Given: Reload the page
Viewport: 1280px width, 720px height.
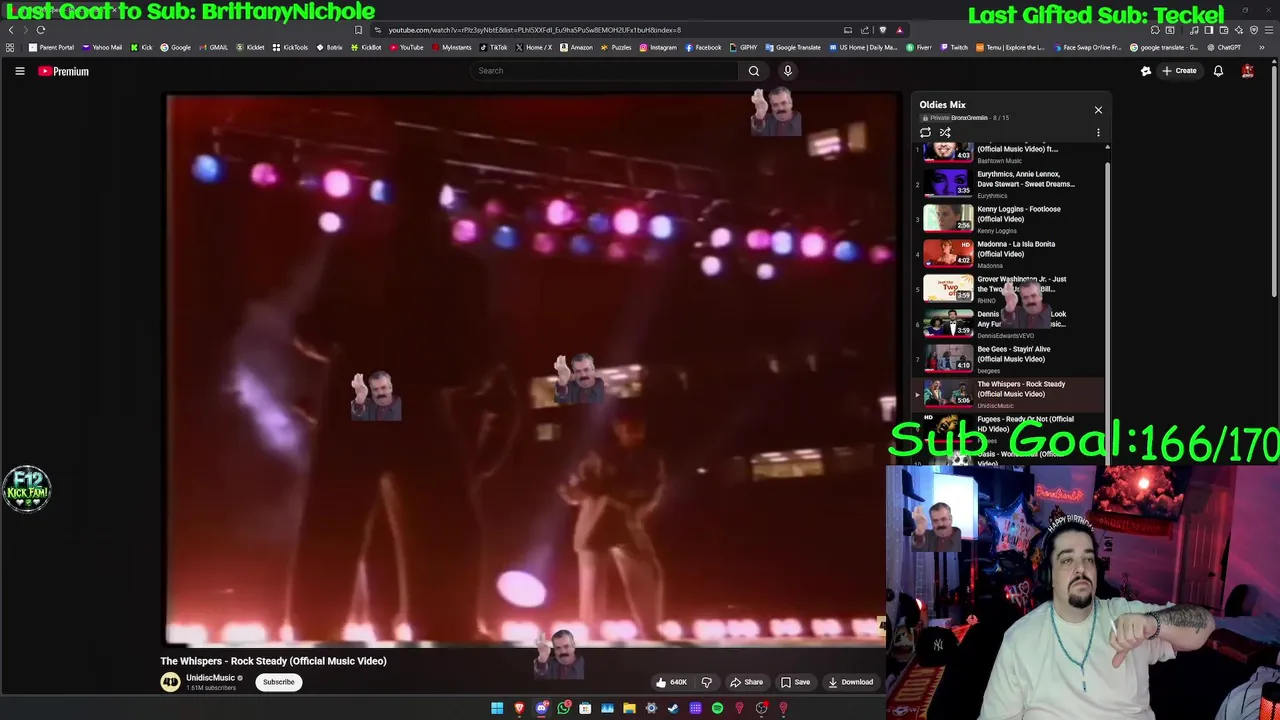Looking at the screenshot, I should click(x=41, y=30).
